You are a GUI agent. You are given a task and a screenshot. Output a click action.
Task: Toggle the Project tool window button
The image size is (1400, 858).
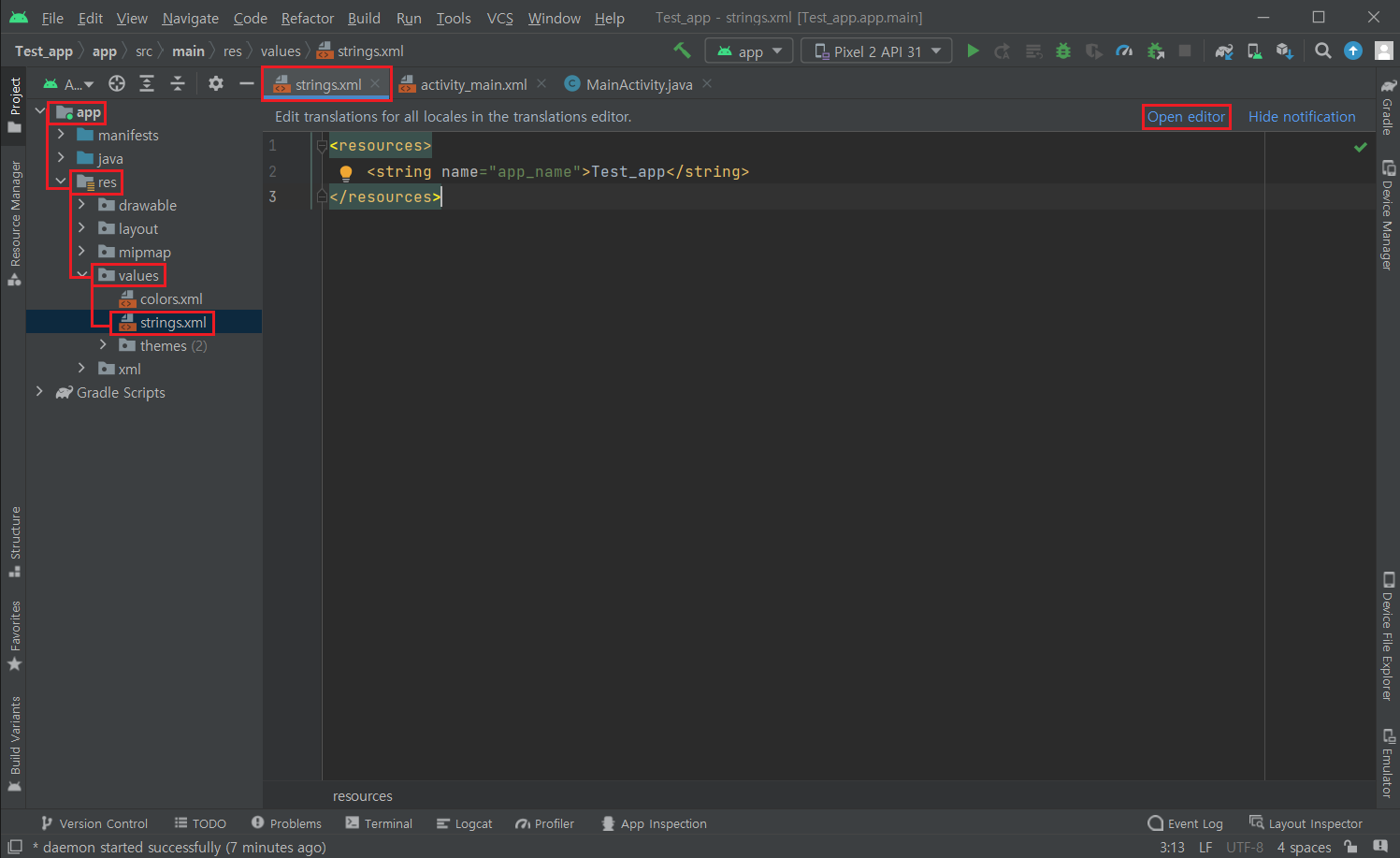pyautogui.click(x=14, y=105)
